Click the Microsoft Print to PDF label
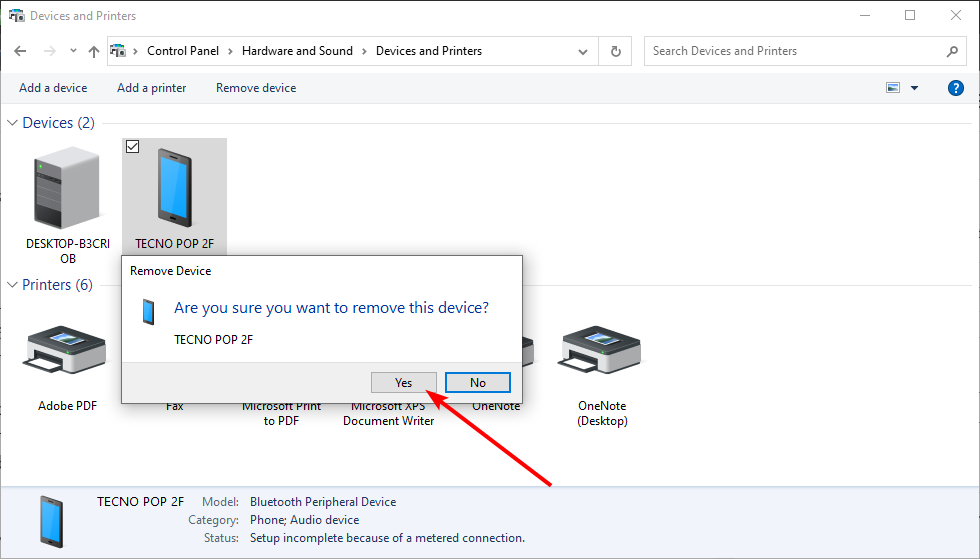Screen dimensions: 980x559 pos(281,414)
